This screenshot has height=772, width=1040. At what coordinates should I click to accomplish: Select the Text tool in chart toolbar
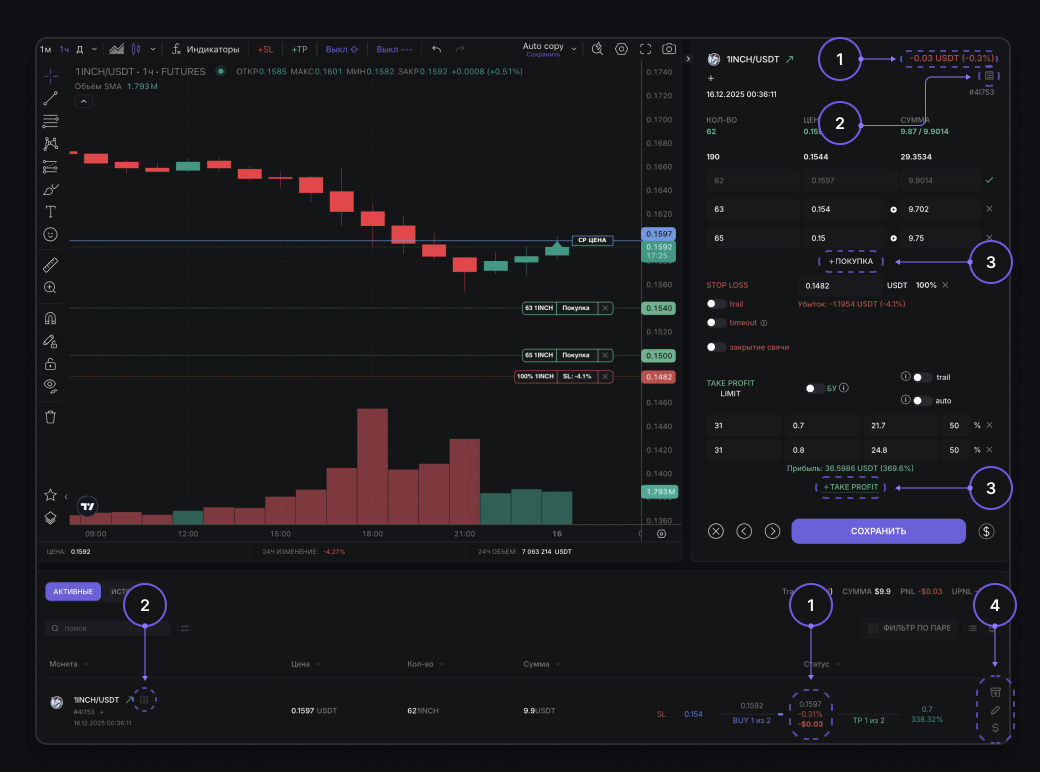pyautogui.click(x=51, y=211)
